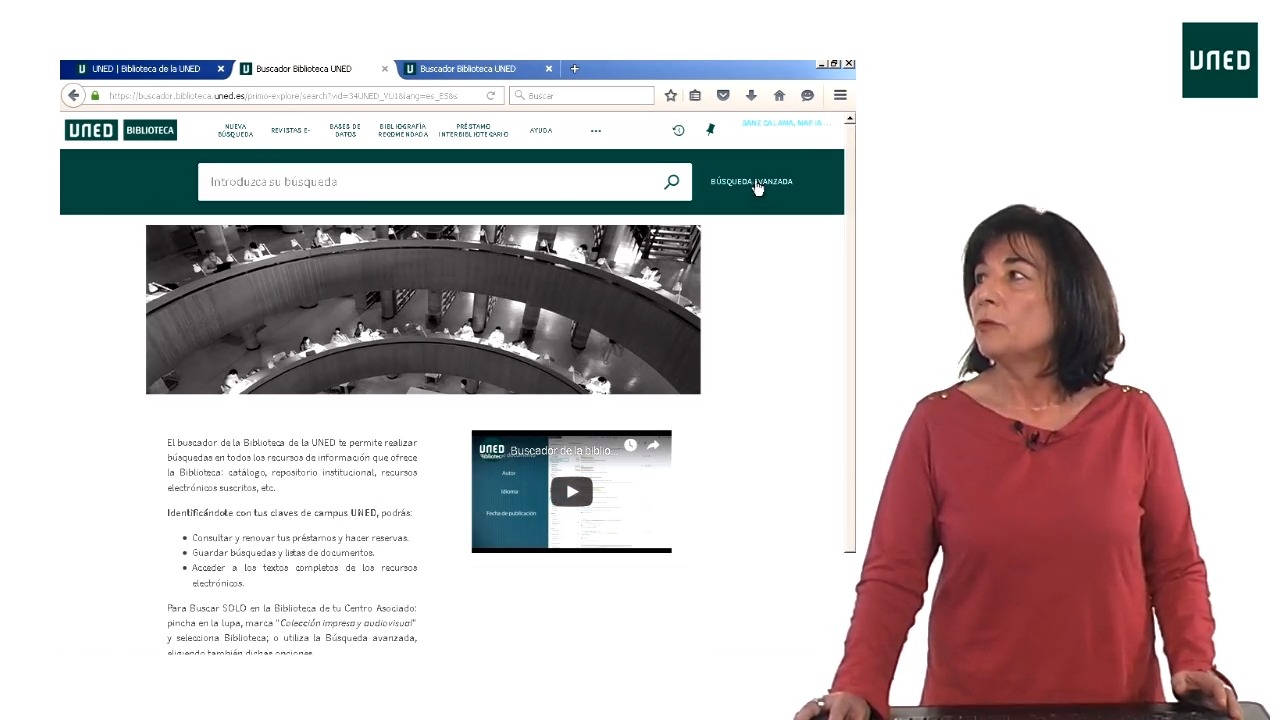The width and height of the screenshot is (1280, 720).
Task: Click the 'Ayuda' menu item
Action: (541, 131)
